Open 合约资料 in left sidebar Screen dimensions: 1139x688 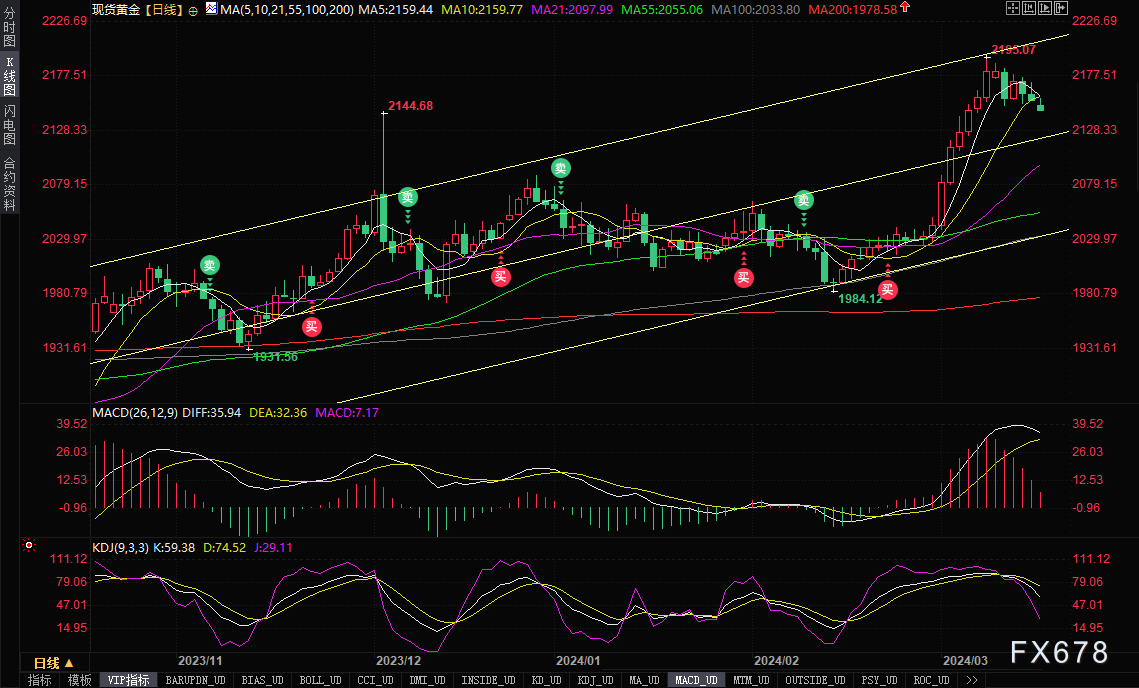(x=9, y=183)
